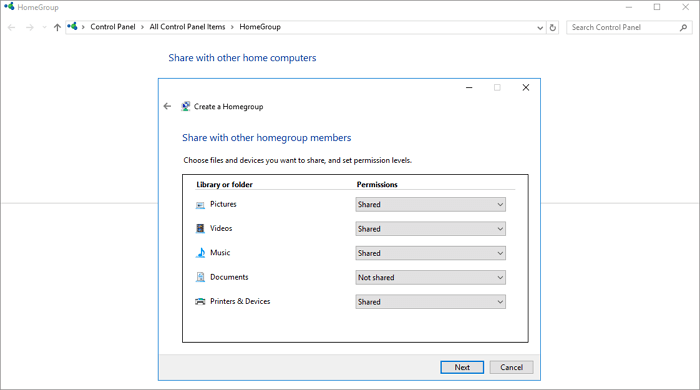Cancel the Create a Homegroup wizard
Screen dimensions: 700x390
point(511,367)
